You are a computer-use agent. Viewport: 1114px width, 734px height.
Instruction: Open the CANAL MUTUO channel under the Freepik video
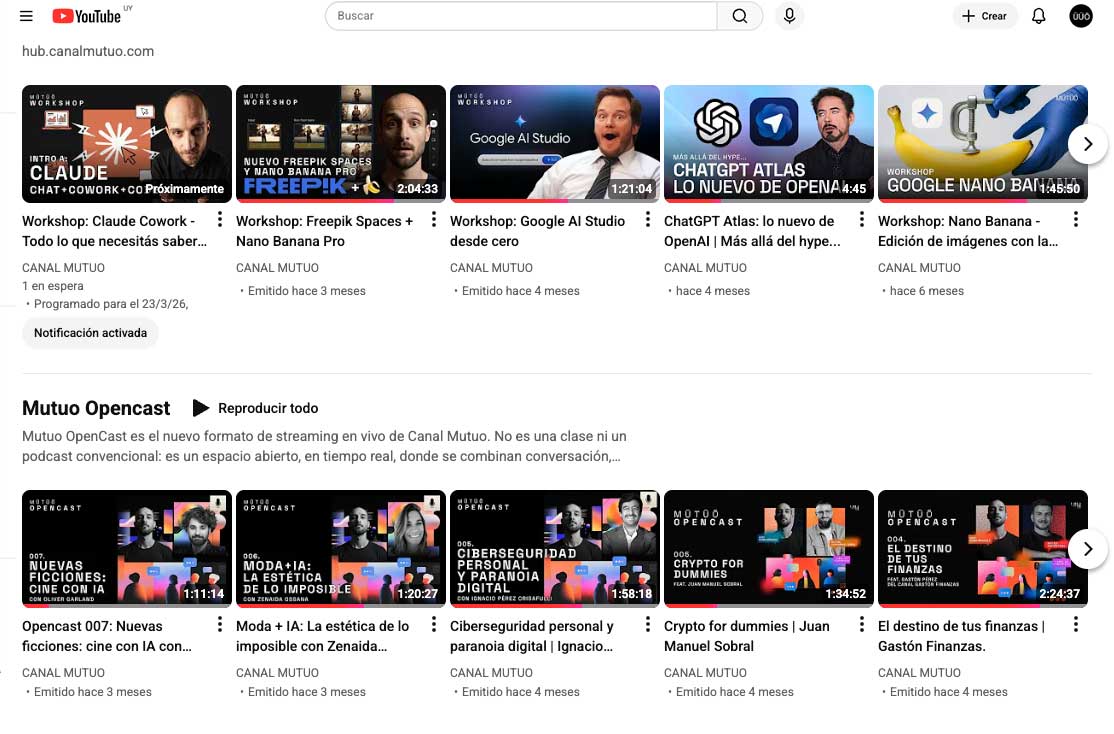click(x=277, y=267)
